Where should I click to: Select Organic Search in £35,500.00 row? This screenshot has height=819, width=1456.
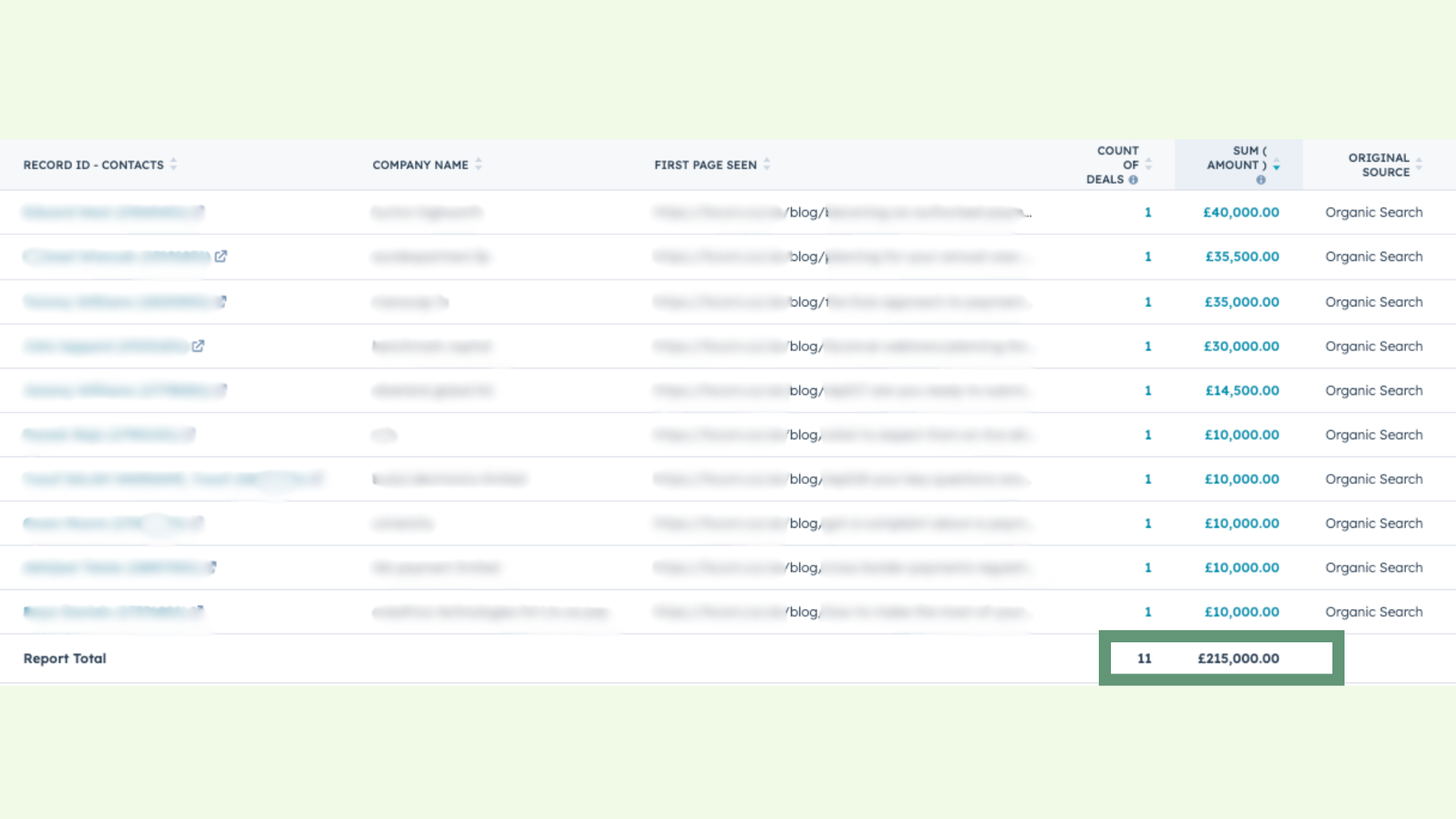[1373, 256]
